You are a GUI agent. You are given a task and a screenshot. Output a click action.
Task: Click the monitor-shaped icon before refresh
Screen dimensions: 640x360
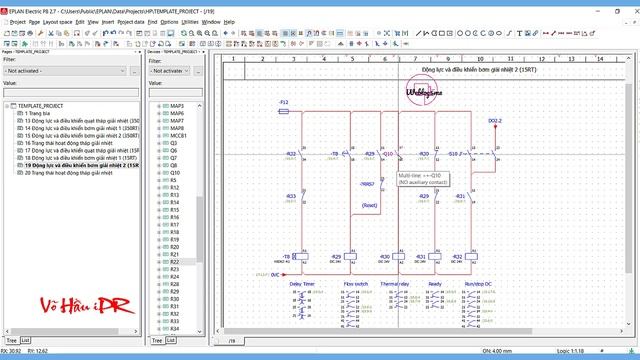[x=171, y=33]
